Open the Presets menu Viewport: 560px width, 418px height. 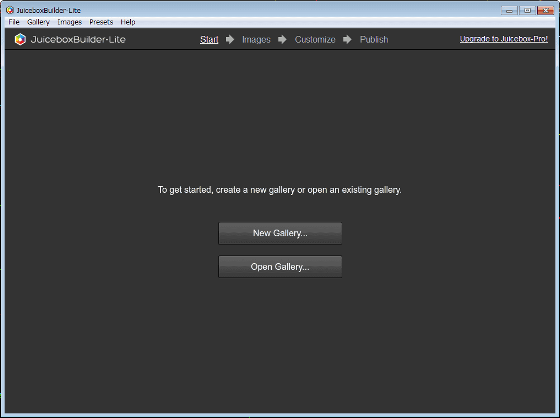click(x=101, y=22)
